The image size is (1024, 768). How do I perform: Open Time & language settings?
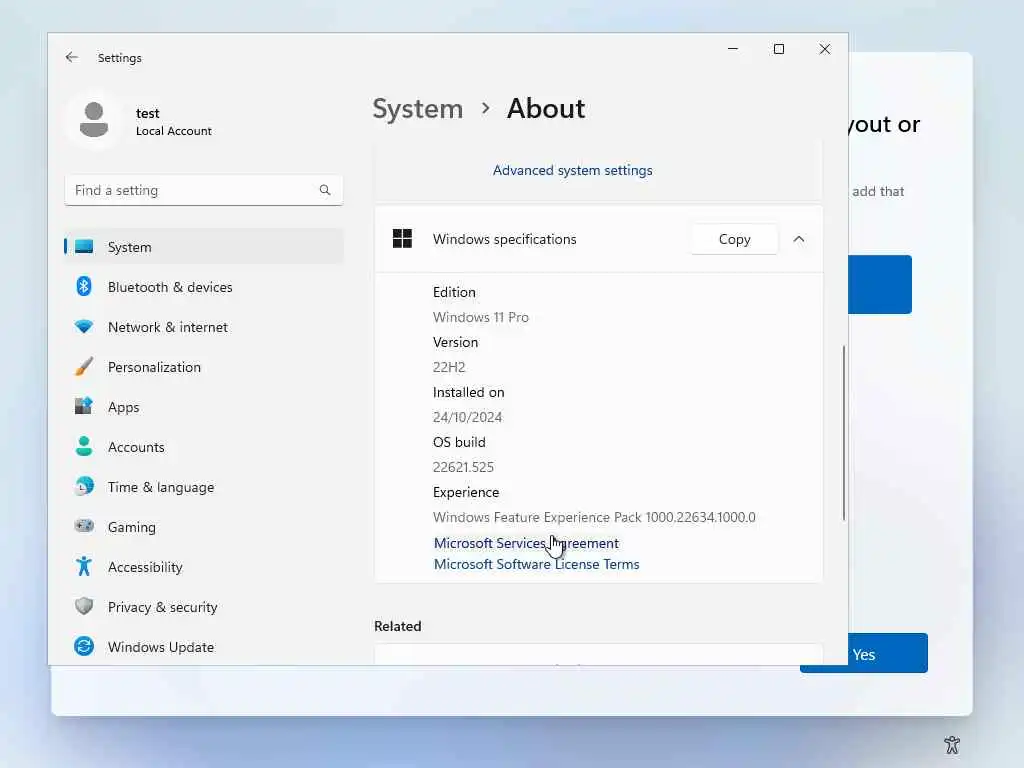[x=204, y=487]
